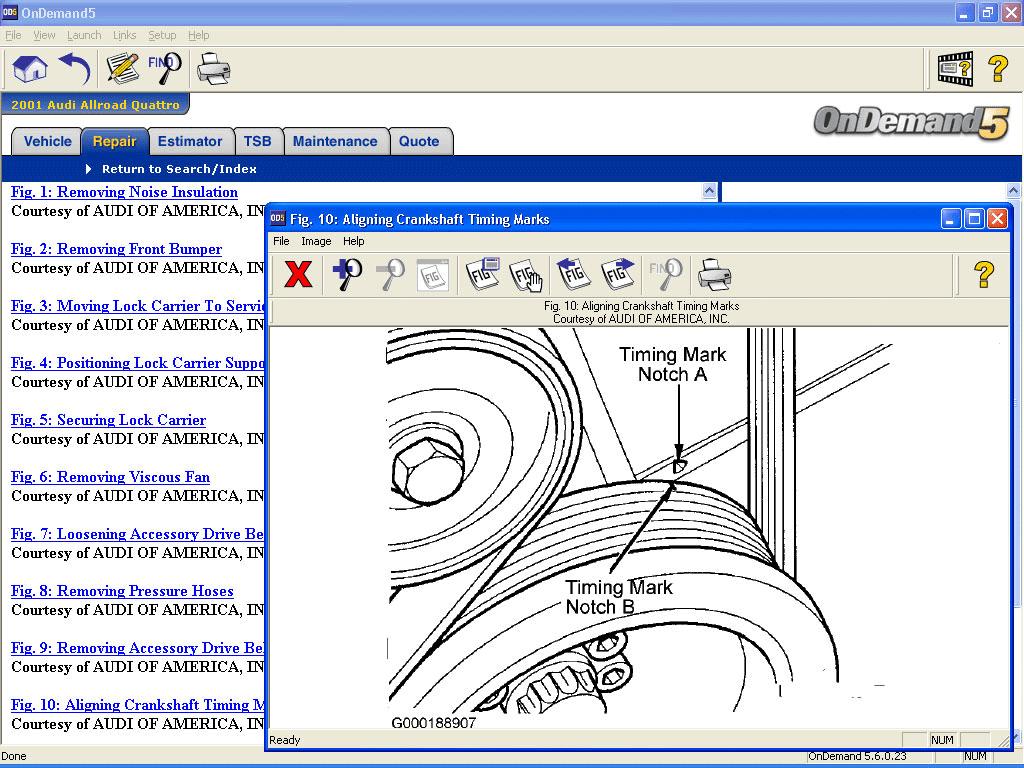Click the OnDemand 5.6.0.23 version text
Image resolution: width=1024 pixels, height=768 pixels.
coord(857,756)
